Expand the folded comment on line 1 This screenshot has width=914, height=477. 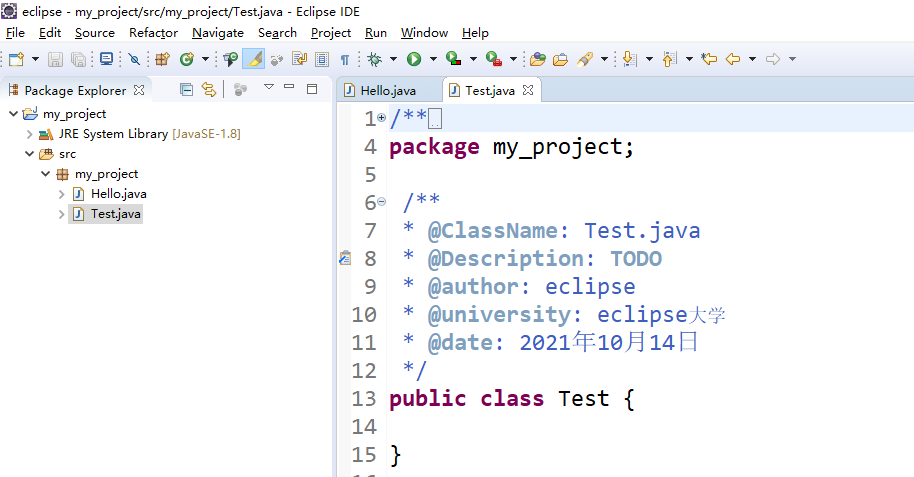click(x=381, y=118)
